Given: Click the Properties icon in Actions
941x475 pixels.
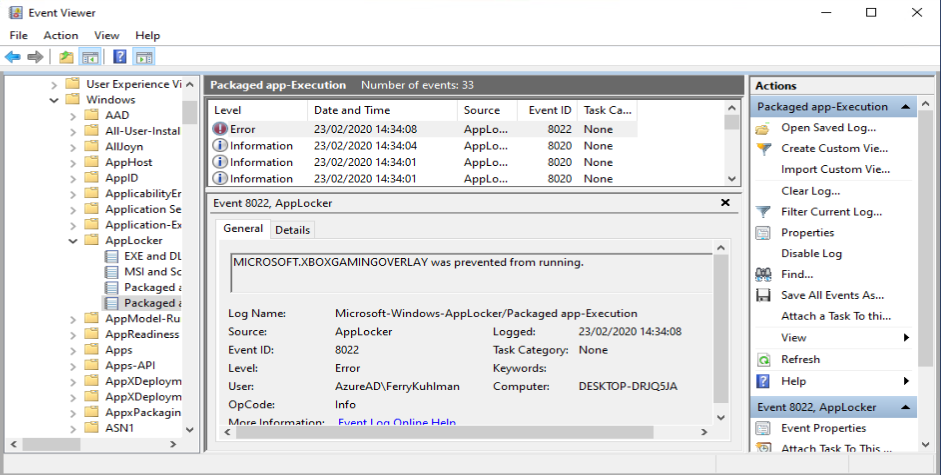Looking at the screenshot, I should coord(763,233).
